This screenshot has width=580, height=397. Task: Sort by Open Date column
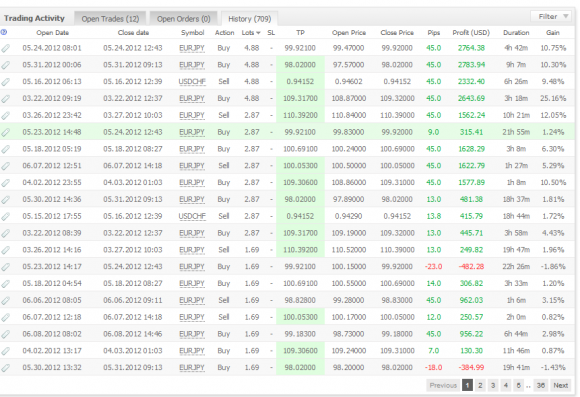(53, 33)
